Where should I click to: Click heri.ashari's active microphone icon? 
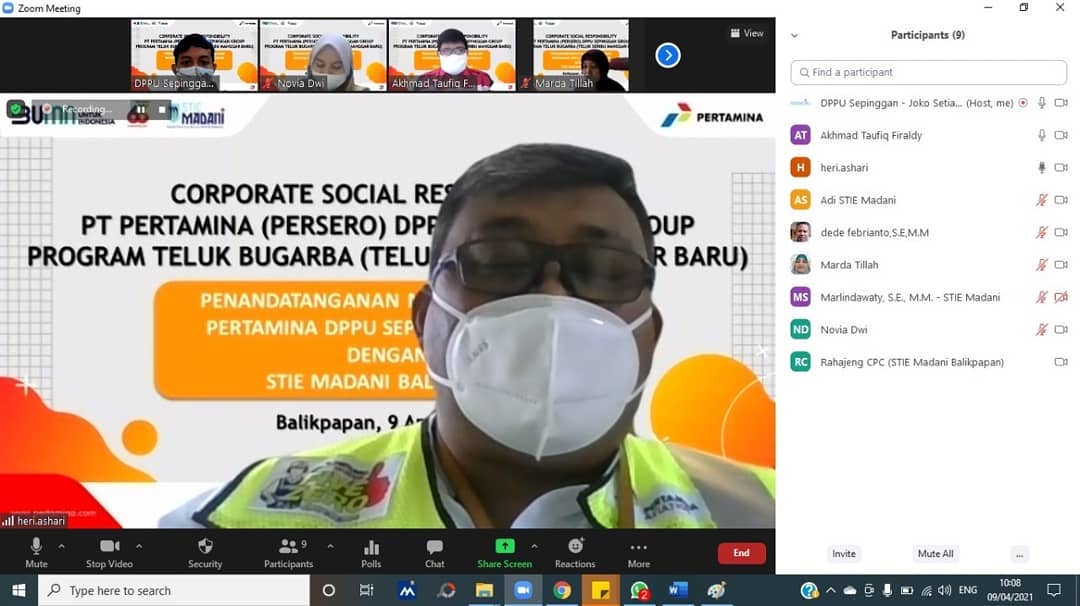click(1041, 167)
